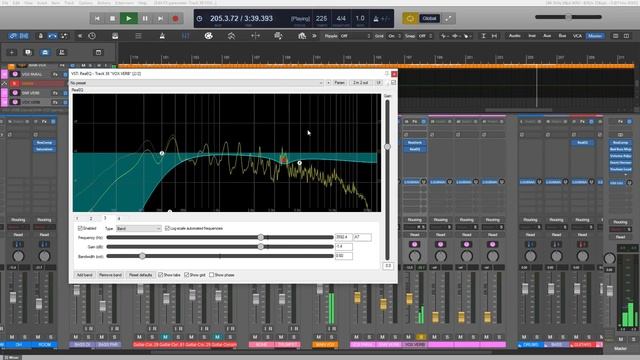Click band point 2 on the EQ curve
640x360 pixels.
(162, 153)
